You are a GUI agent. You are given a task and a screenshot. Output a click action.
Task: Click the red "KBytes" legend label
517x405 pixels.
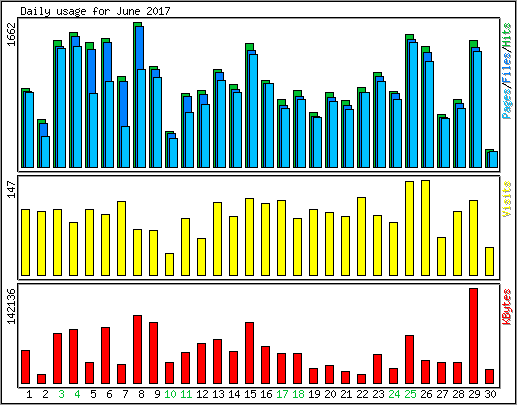point(507,307)
